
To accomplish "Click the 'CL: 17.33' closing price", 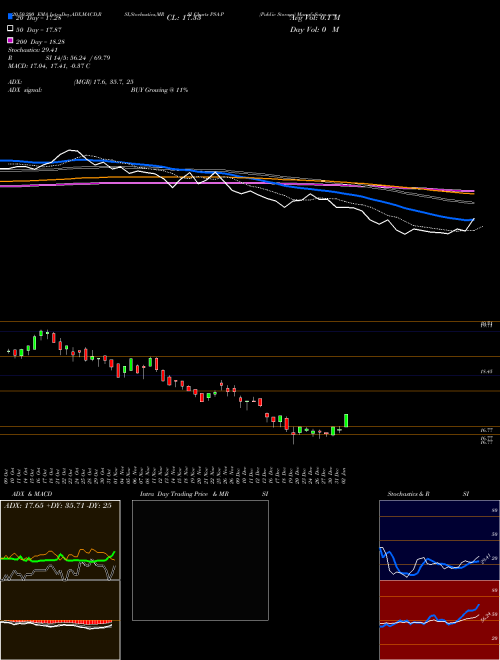I will coord(184,18).
